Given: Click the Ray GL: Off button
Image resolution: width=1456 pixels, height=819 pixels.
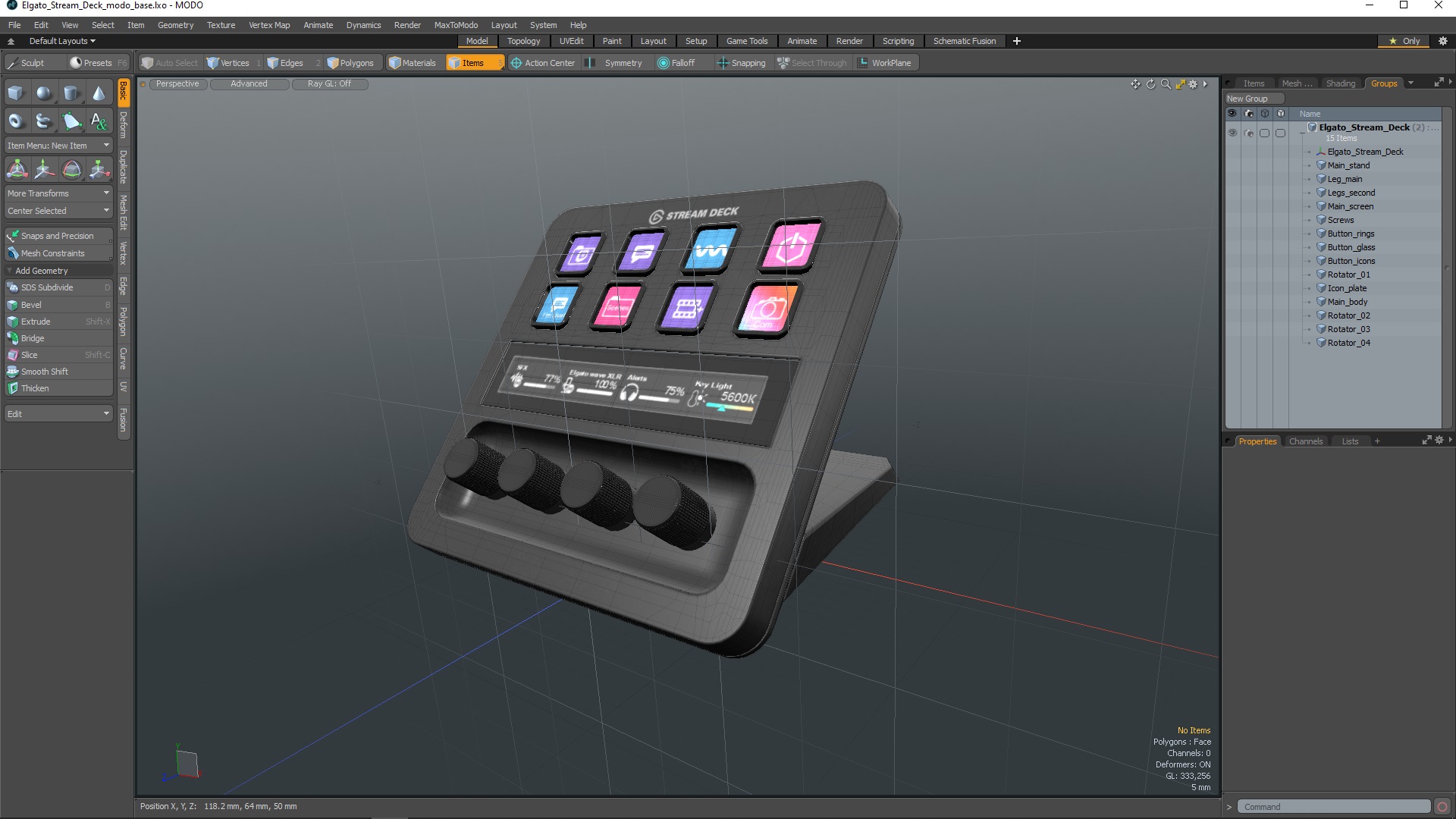Looking at the screenshot, I should (x=329, y=84).
